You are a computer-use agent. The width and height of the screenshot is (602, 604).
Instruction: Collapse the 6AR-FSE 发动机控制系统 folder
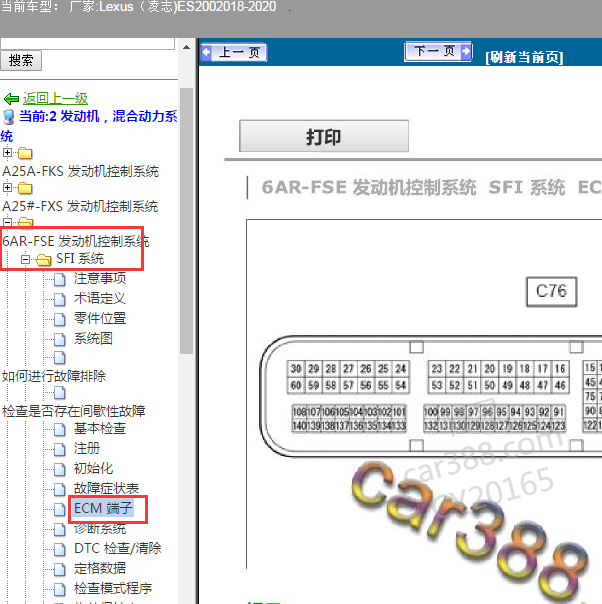(x=7, y=222)
